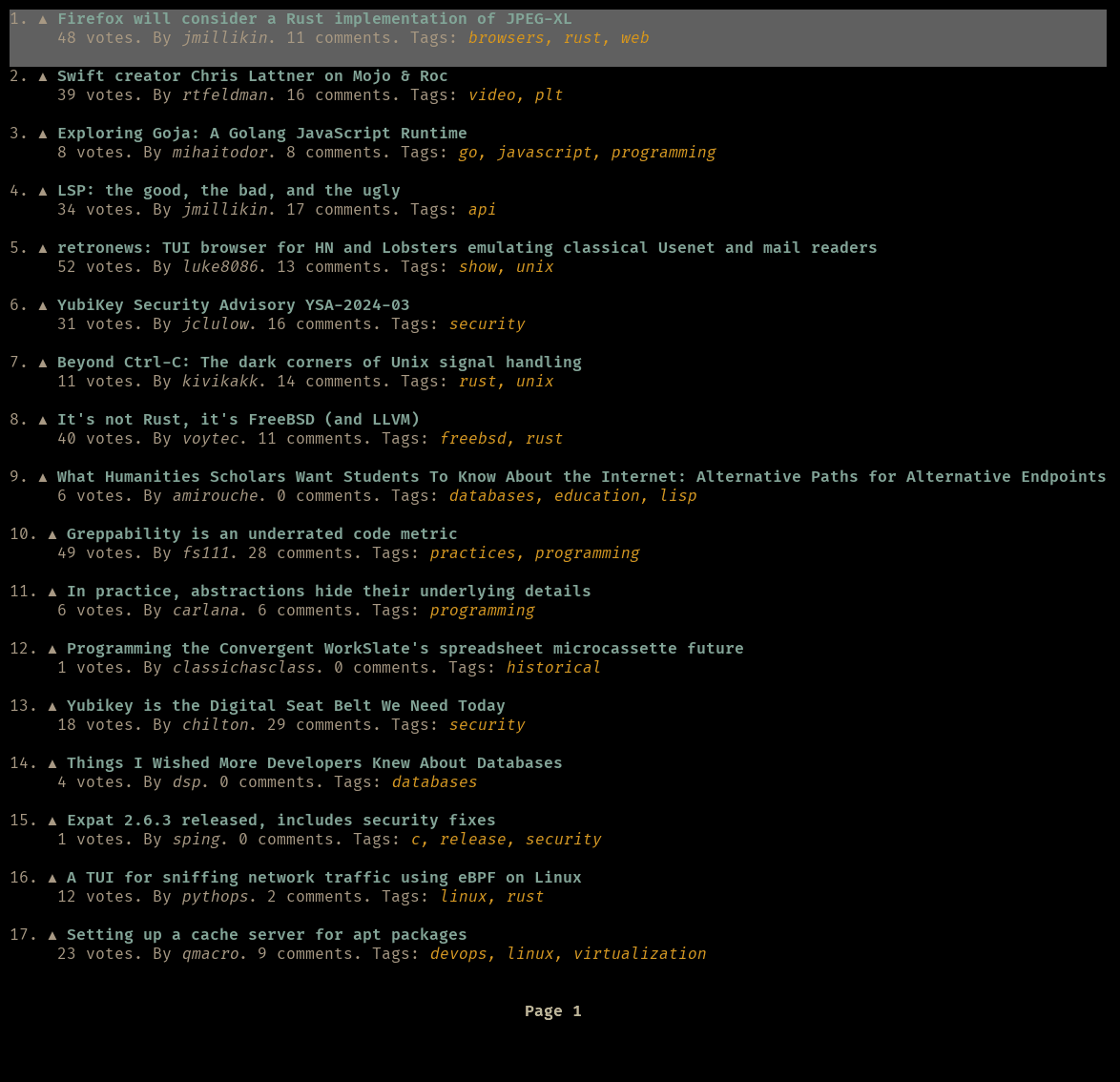
Task: Open author luke8086's profile
Action: tap(219, 267)
